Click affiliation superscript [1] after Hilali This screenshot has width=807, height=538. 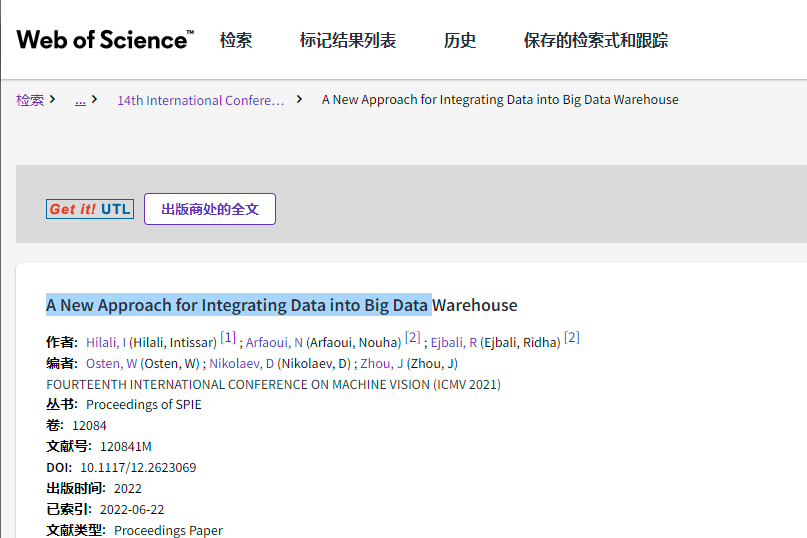pos(228,338)
